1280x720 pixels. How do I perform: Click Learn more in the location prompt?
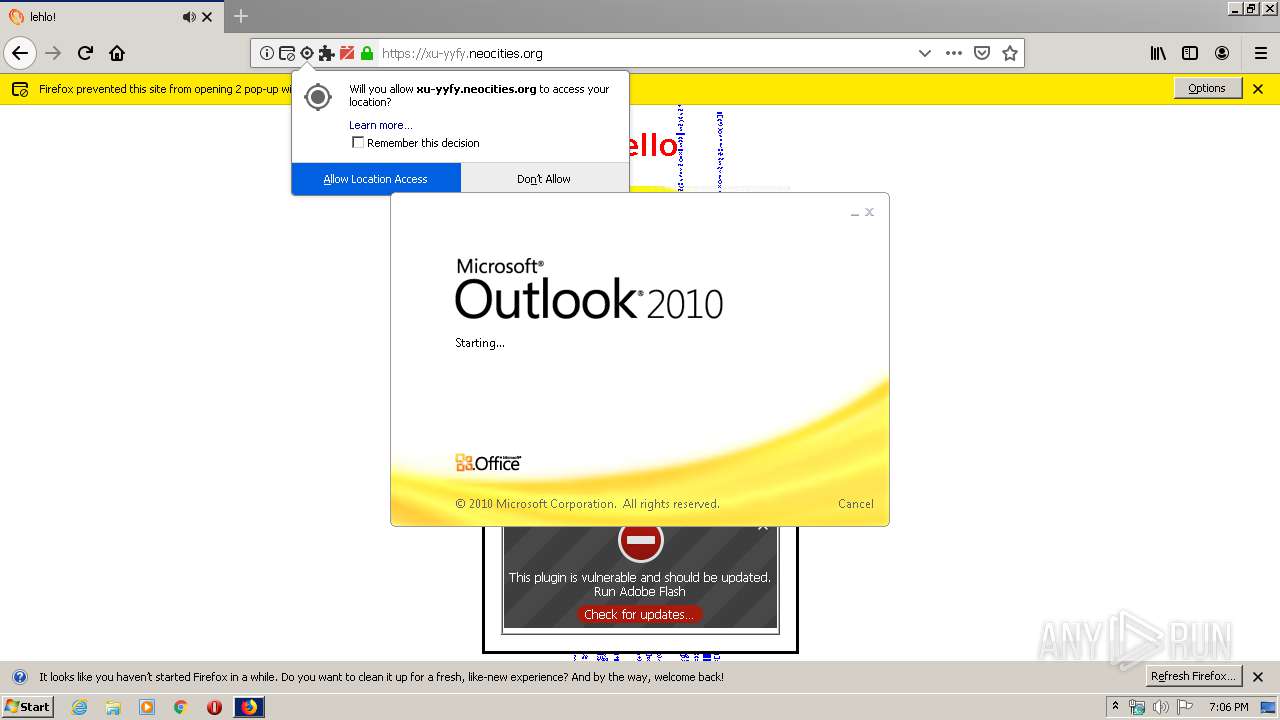(x=380, y=125)
